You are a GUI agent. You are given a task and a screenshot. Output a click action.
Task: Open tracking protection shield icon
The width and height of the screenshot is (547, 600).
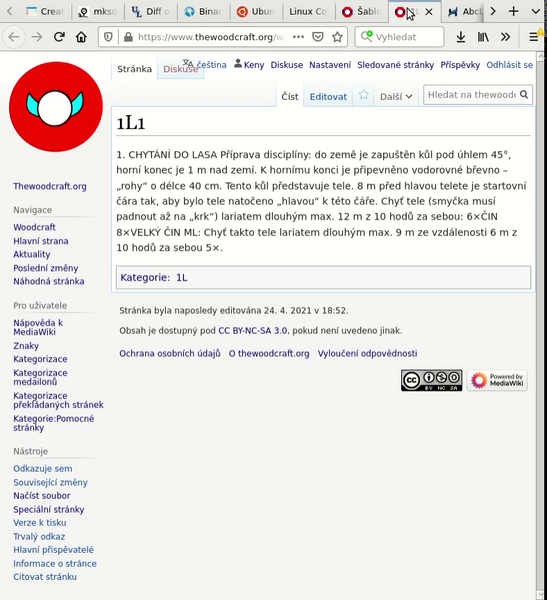pos(108,37)
